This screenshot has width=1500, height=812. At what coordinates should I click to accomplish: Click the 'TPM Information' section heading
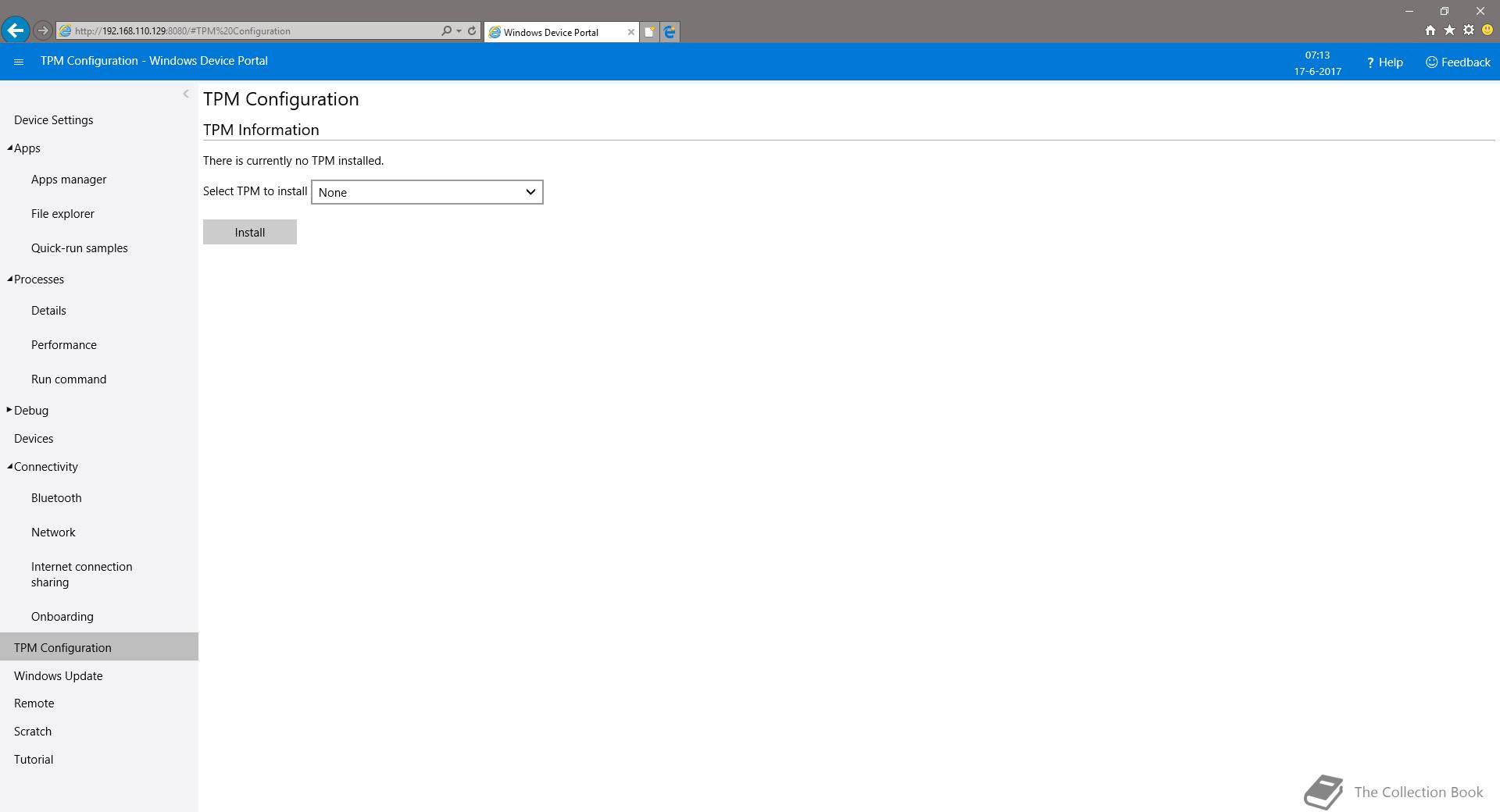point(261,130)
